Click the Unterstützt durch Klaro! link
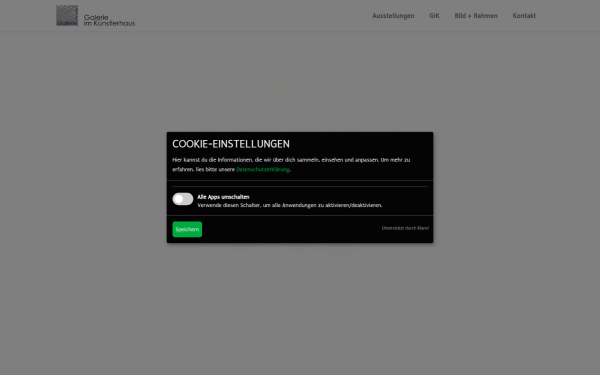 coord(405,228)
